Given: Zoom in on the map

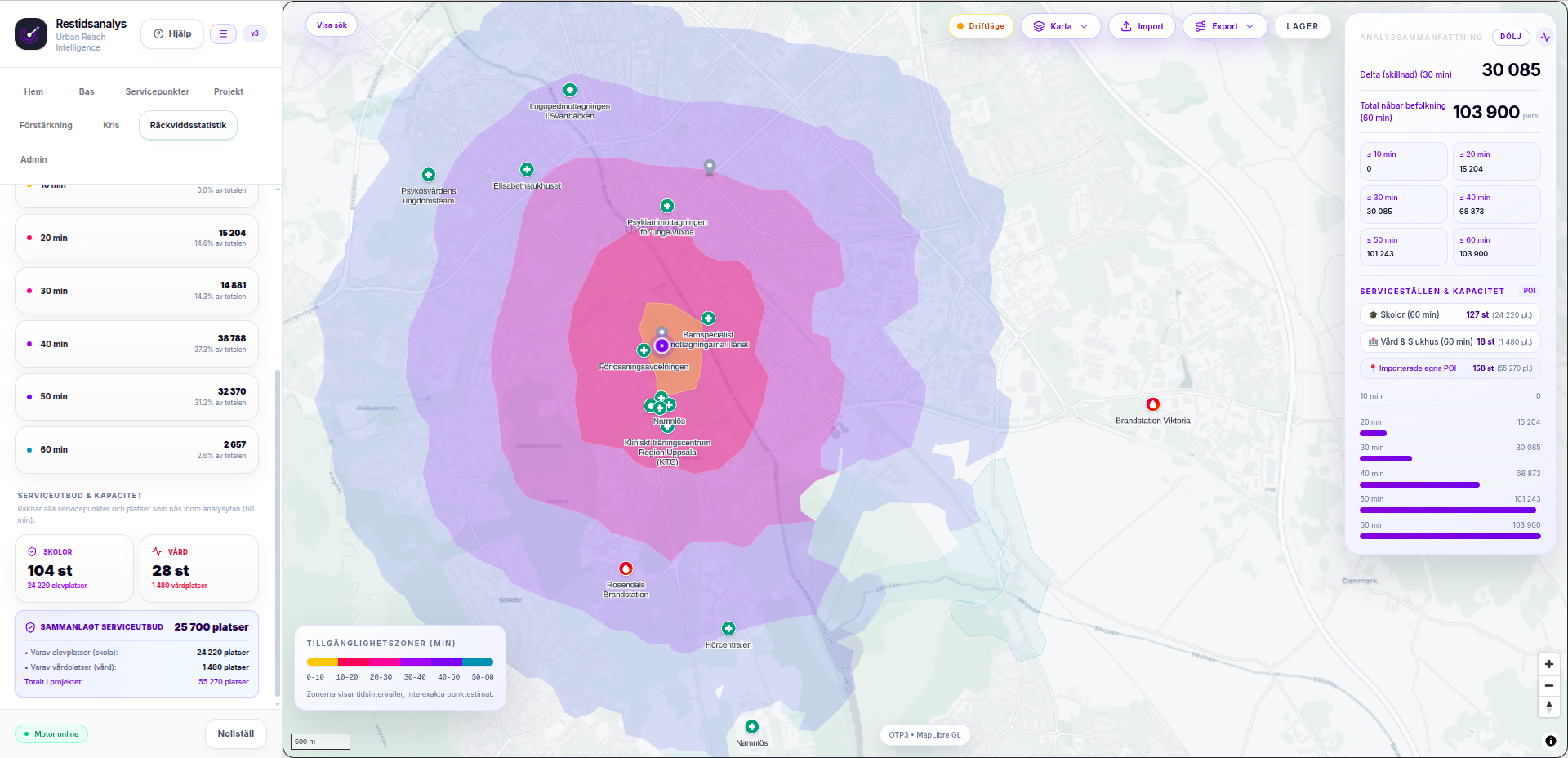Looking at the screenshot, I should 1548,664.
